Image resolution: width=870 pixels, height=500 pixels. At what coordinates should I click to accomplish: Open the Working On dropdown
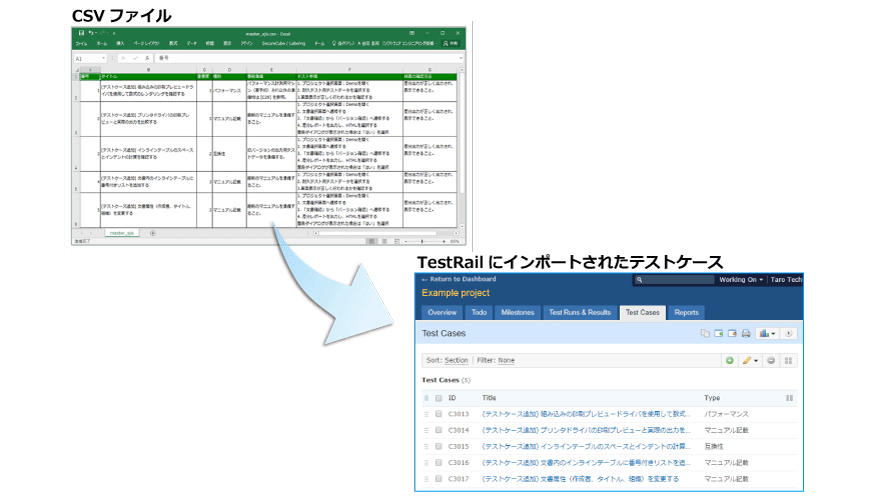coord(741,280)
